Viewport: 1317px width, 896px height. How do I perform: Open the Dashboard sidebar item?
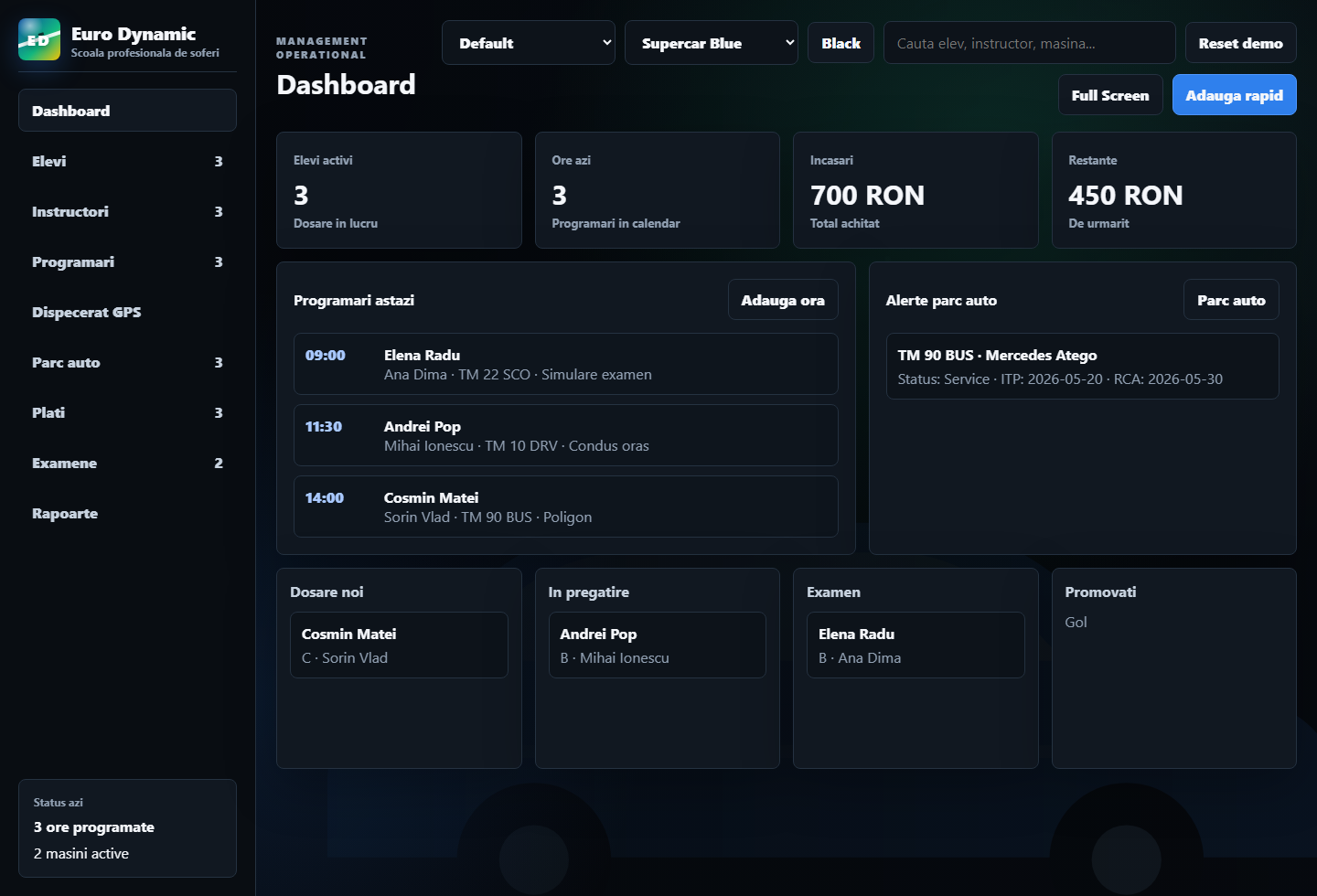[127, 111]
